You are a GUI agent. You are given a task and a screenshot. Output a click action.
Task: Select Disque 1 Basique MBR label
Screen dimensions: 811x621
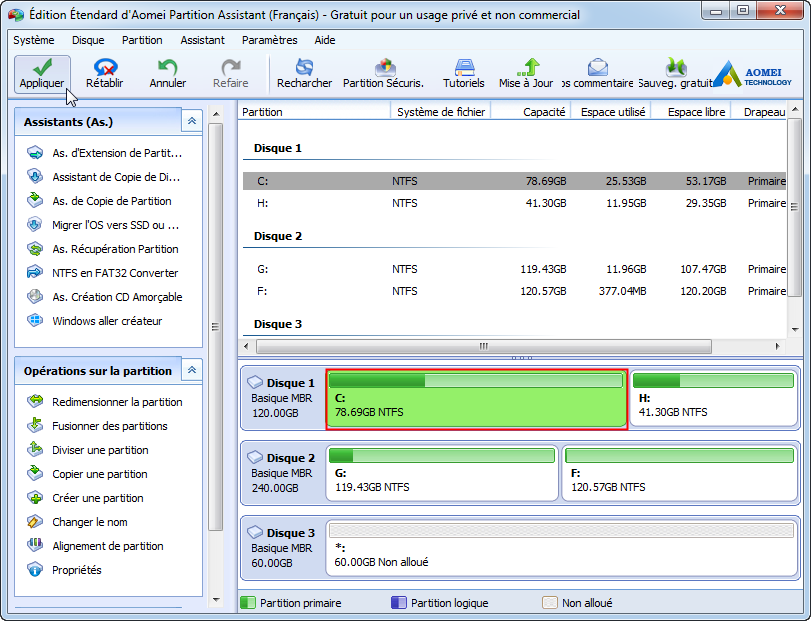point(283,398)
